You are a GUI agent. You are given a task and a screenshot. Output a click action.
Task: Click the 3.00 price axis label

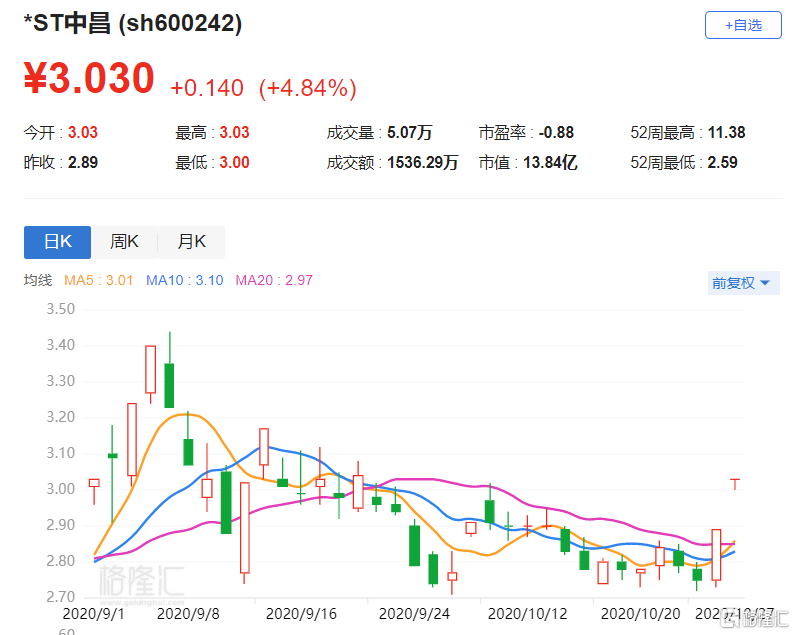[x=61, y=489]
